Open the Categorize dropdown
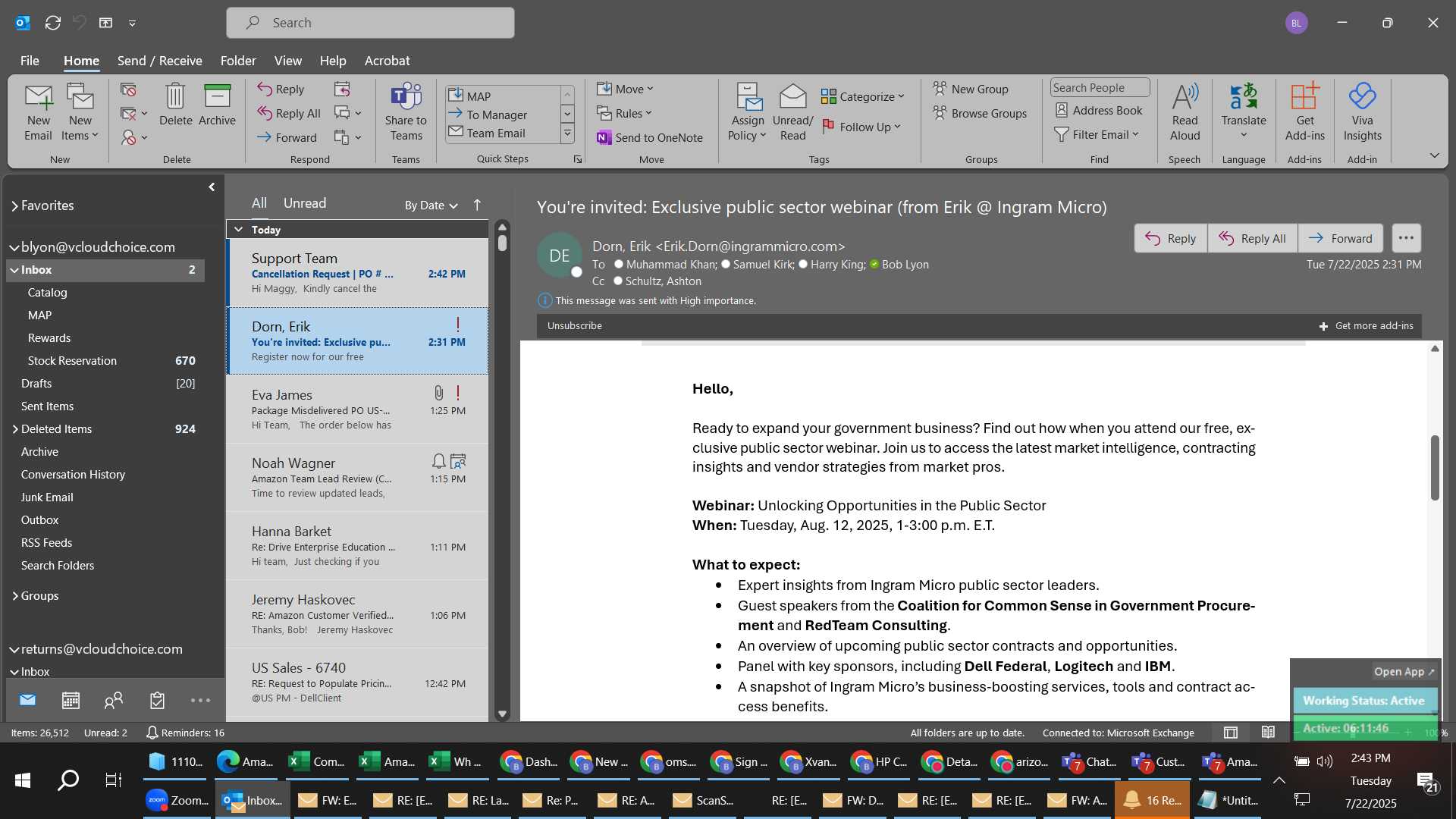Image resolution: width=1456 pixels, height=819 pixels. click(x=863, y=96)
